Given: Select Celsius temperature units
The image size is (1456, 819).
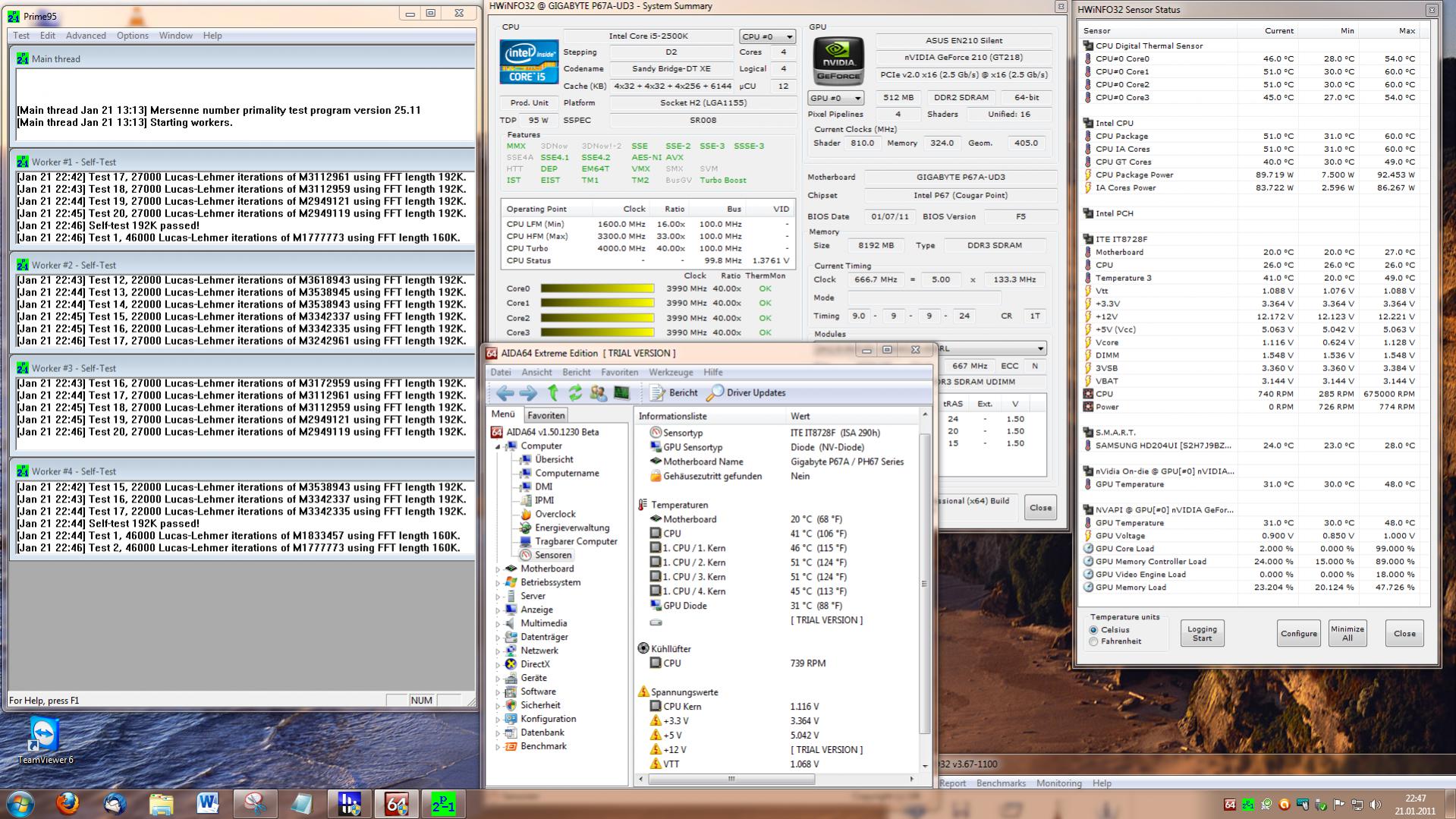Looking at the screenshot, I should coord(1093,630).
